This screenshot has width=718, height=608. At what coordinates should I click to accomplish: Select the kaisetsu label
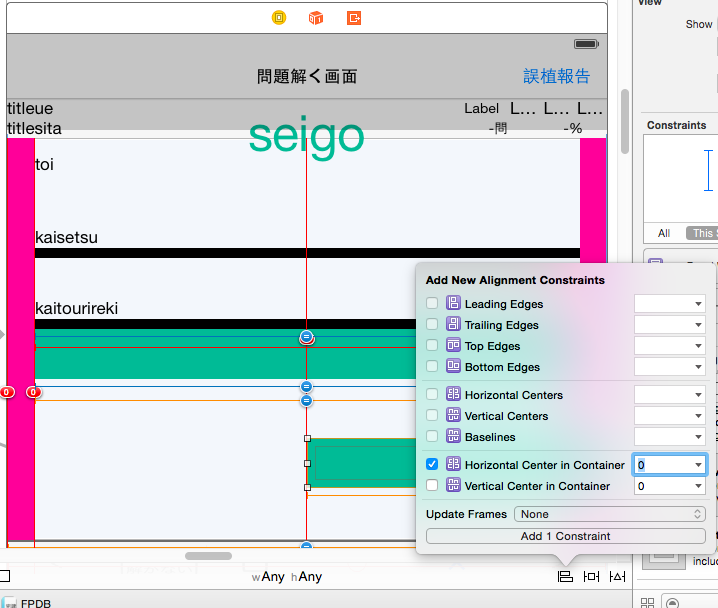click(x=66, y=237)
